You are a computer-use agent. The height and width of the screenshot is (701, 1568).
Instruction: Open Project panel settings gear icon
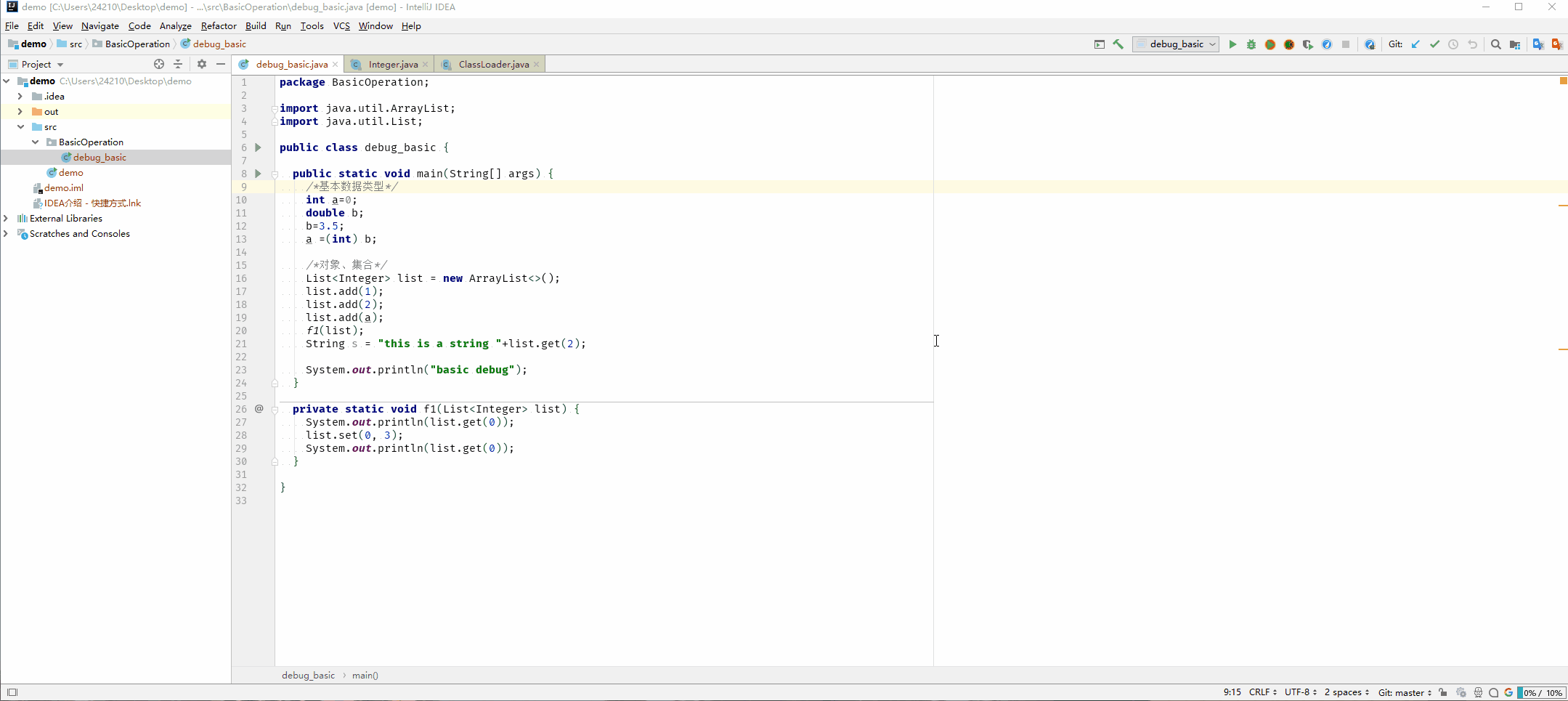202,64
